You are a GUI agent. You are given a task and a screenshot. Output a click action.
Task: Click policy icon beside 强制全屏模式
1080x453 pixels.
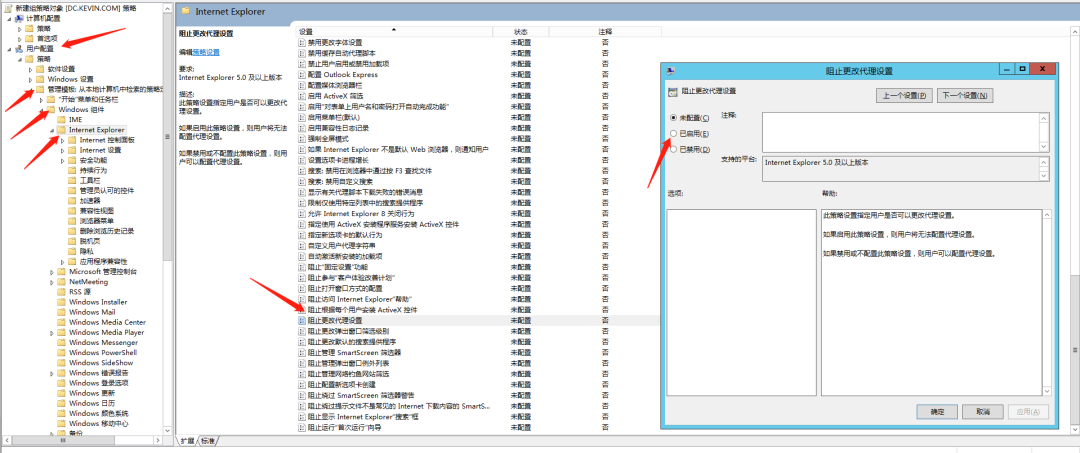pos(302,138)
